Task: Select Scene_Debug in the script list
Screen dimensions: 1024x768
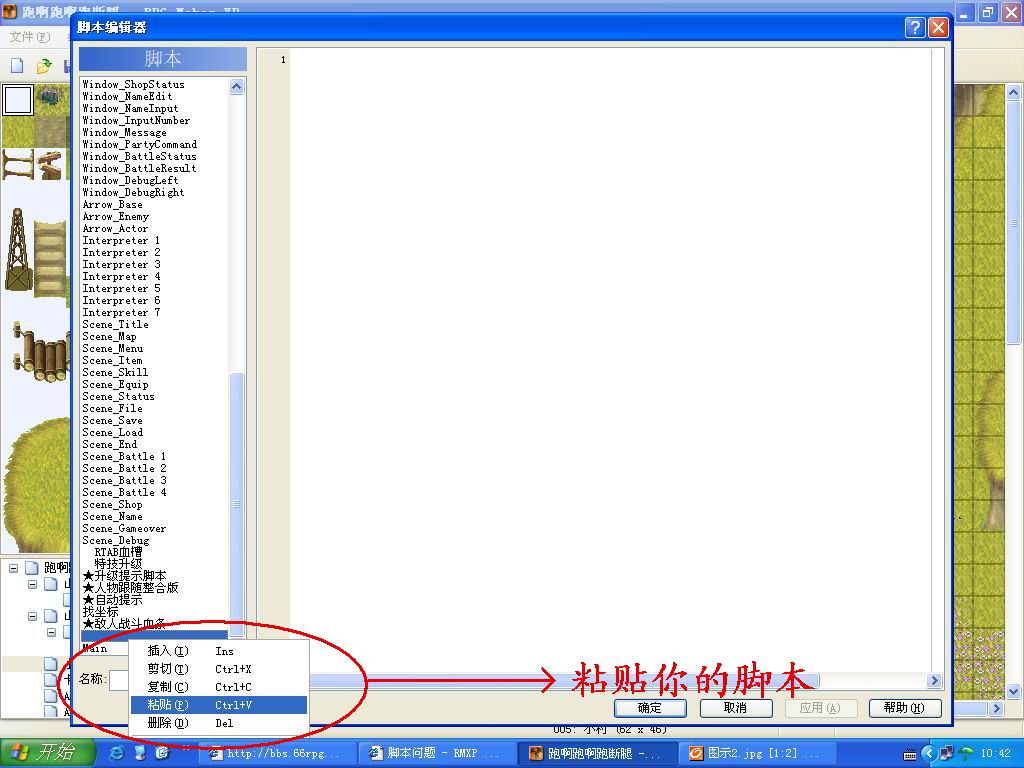Action: (116, 541)
